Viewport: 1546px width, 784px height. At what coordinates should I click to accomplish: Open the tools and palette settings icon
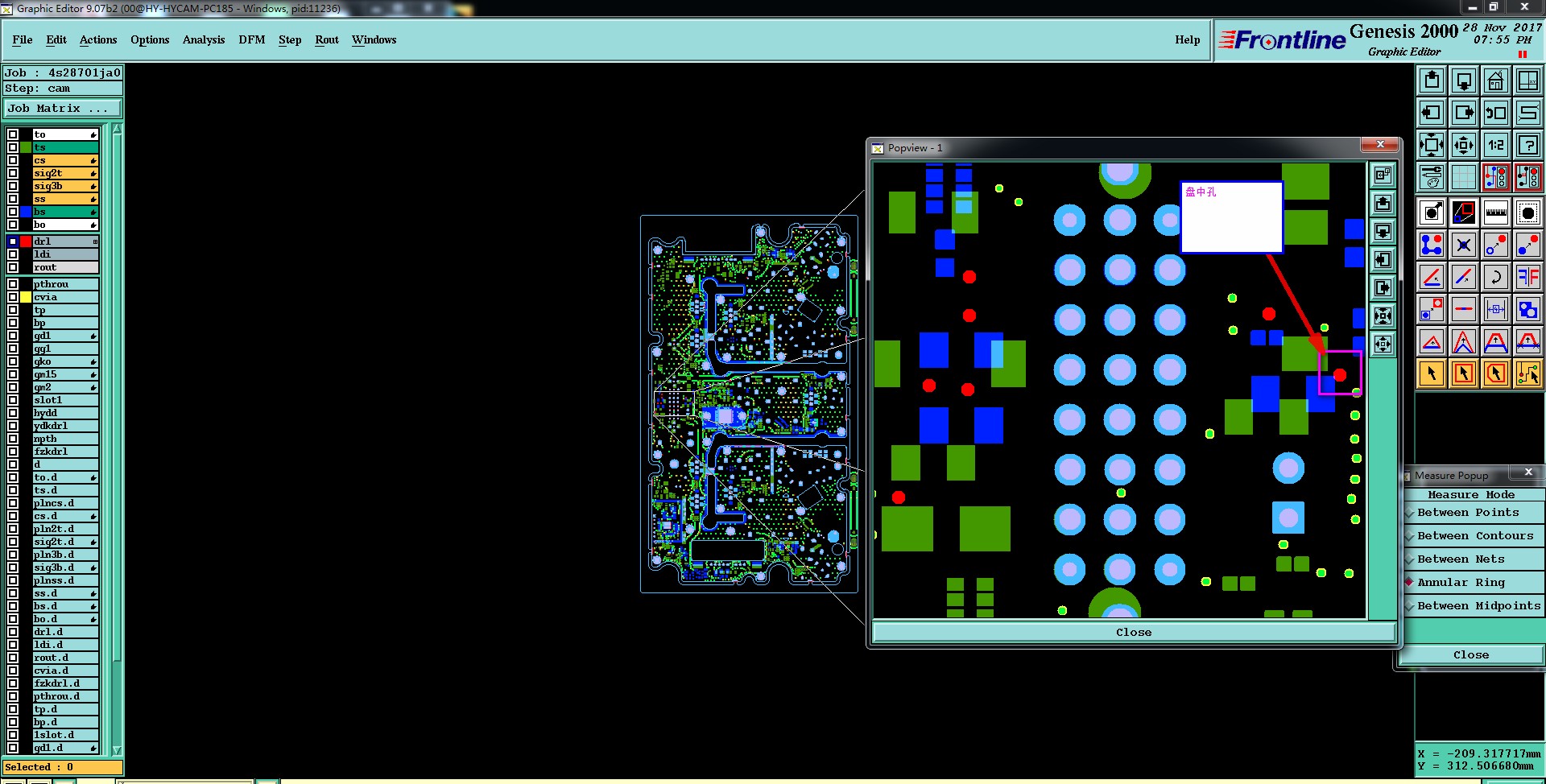tap(1432, 176)
